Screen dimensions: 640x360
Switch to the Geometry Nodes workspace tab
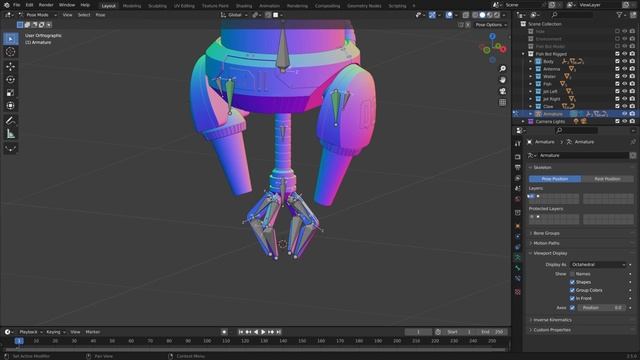click(x=364, y=6)
